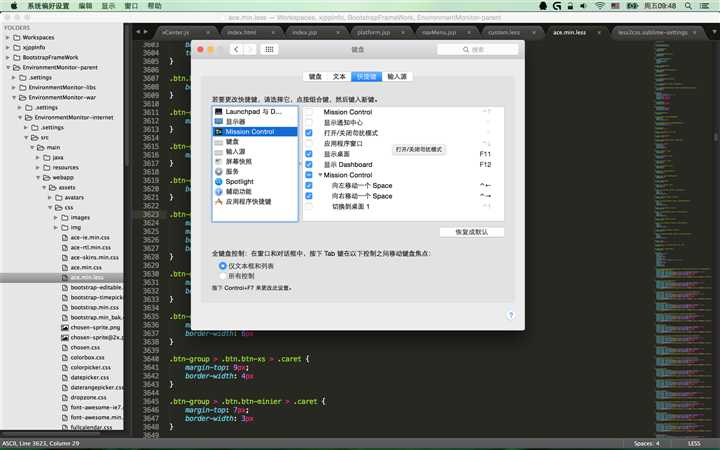Close the ace.min.less tab
The width and height of the screenshot is (720, 450).
599,33
